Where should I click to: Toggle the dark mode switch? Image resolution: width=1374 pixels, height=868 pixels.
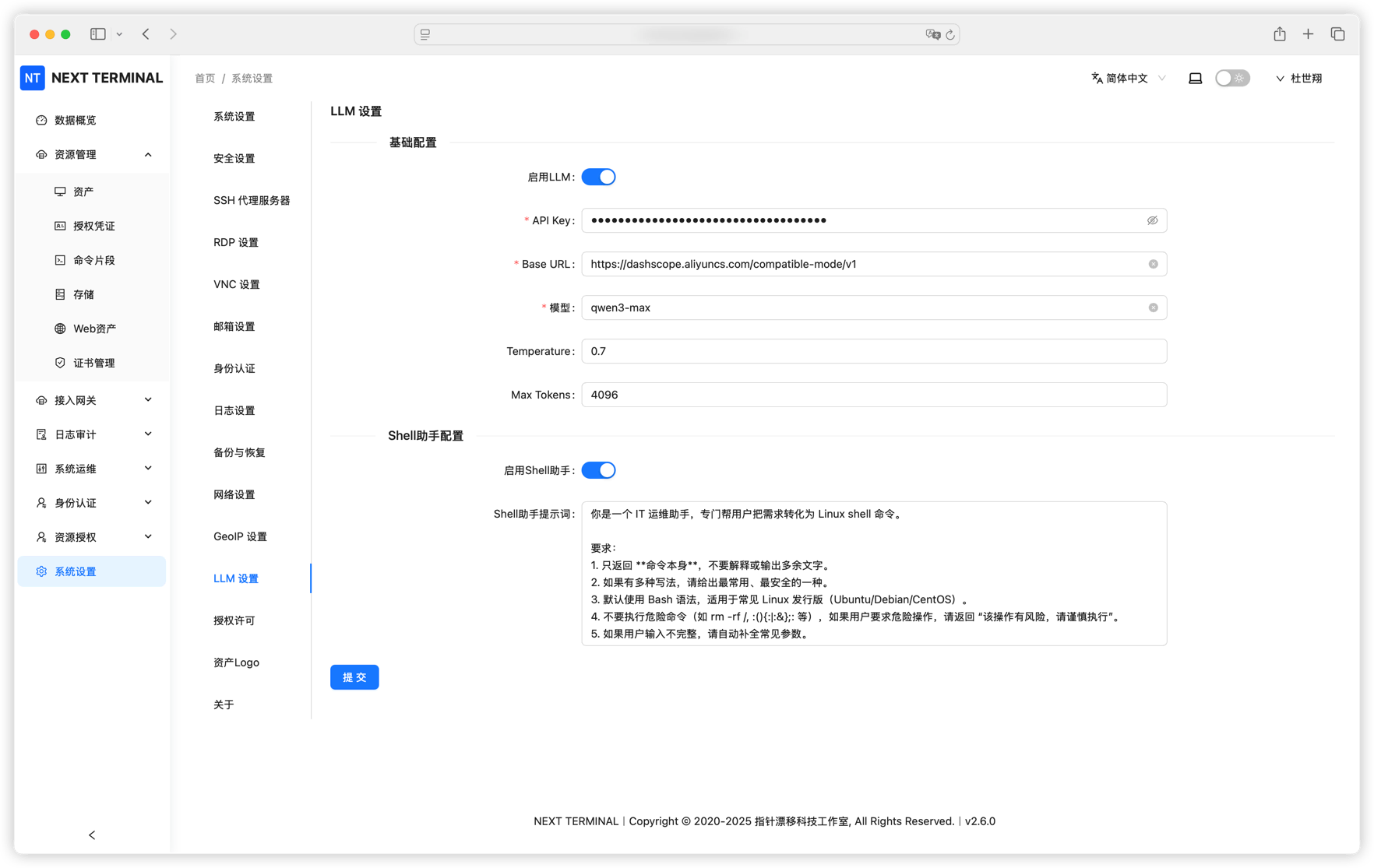(x=1231, y=78)
